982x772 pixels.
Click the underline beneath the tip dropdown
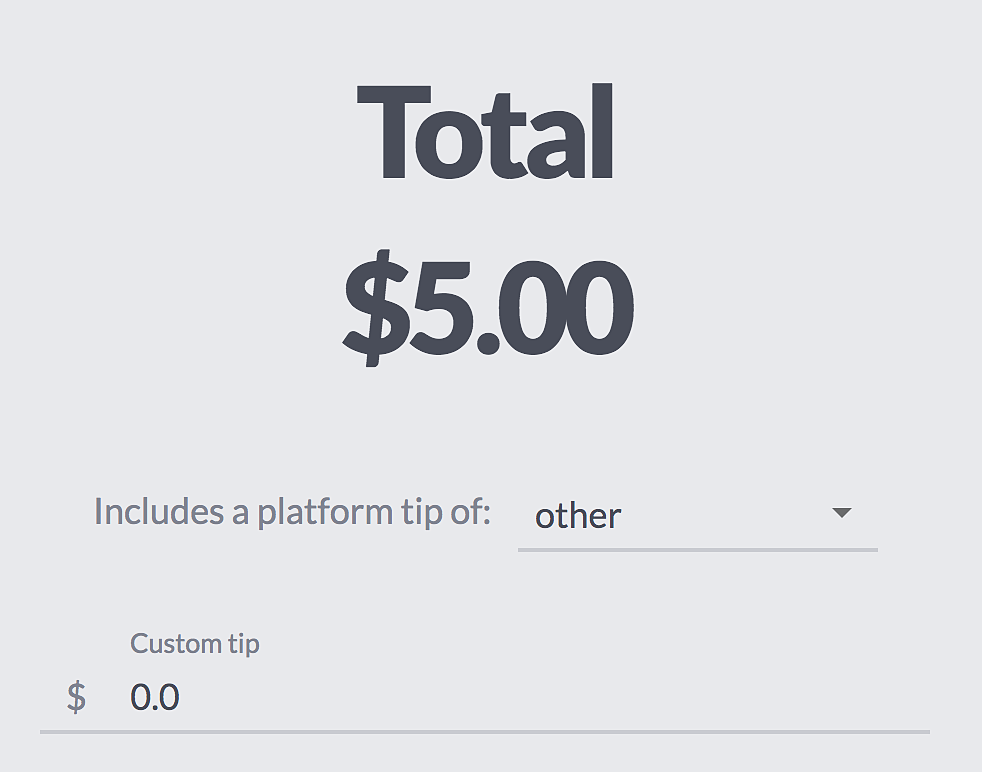point(697,549)
